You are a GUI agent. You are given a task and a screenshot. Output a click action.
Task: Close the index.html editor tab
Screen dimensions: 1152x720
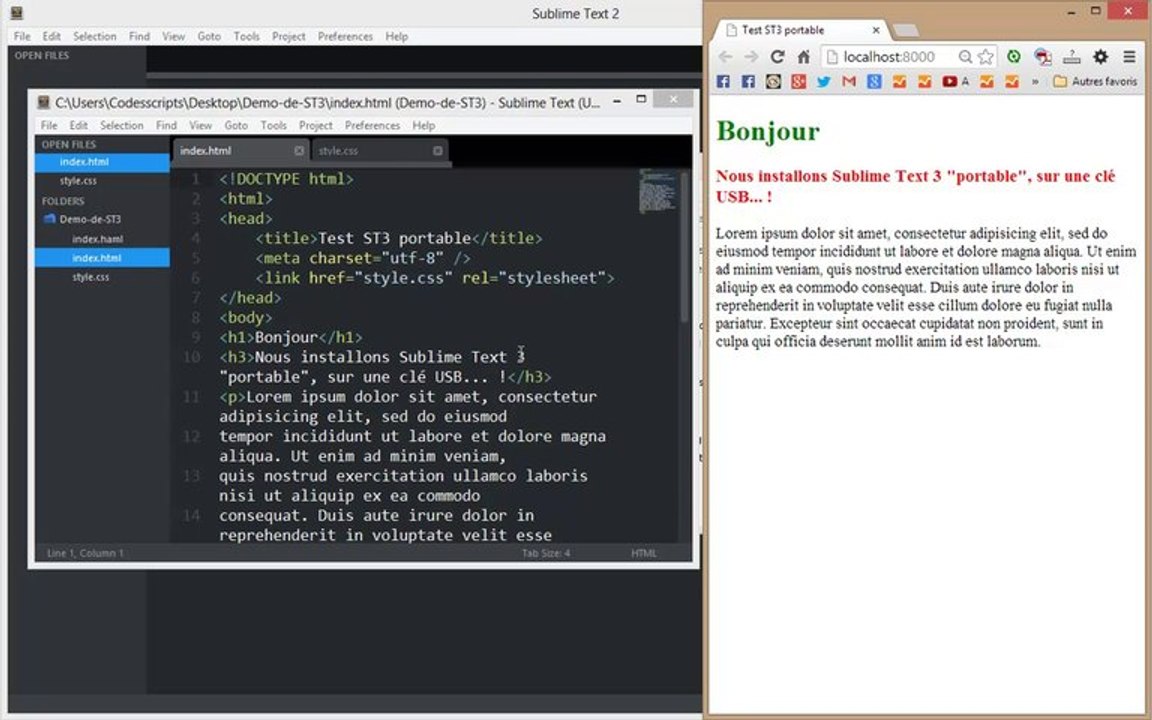(x=299, y=151)
